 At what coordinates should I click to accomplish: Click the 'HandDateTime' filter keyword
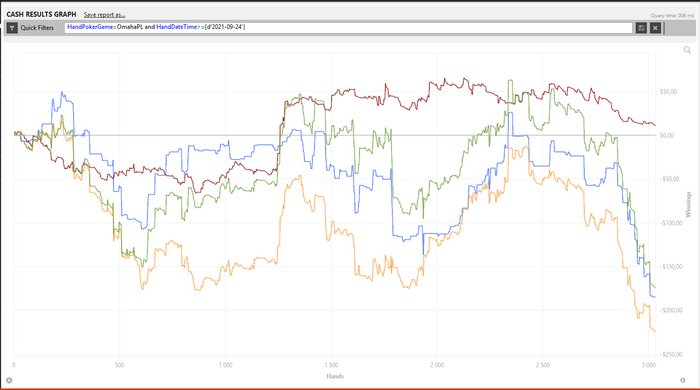click(176, 27)
